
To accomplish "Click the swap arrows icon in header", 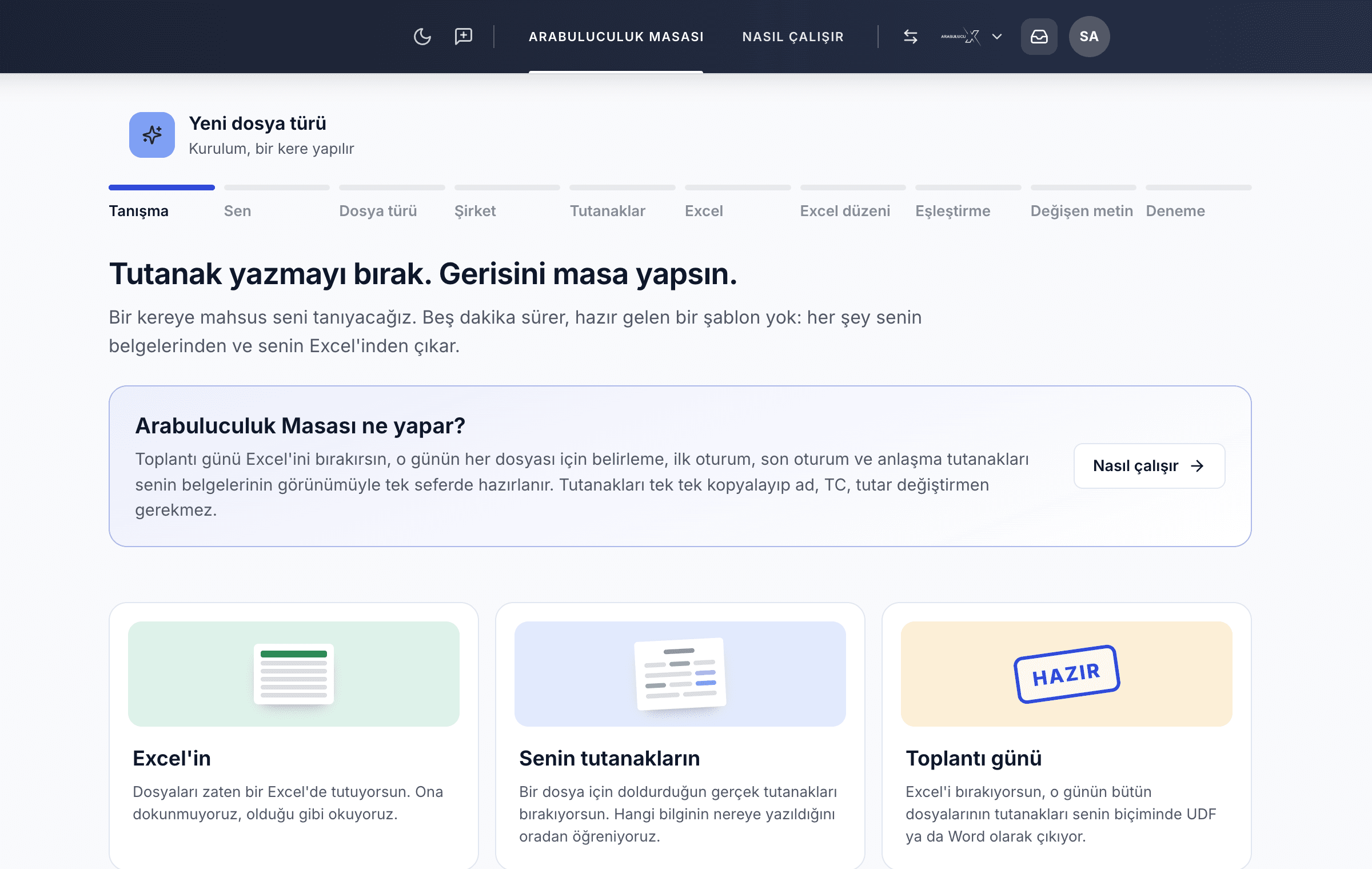I will (911, 37).
